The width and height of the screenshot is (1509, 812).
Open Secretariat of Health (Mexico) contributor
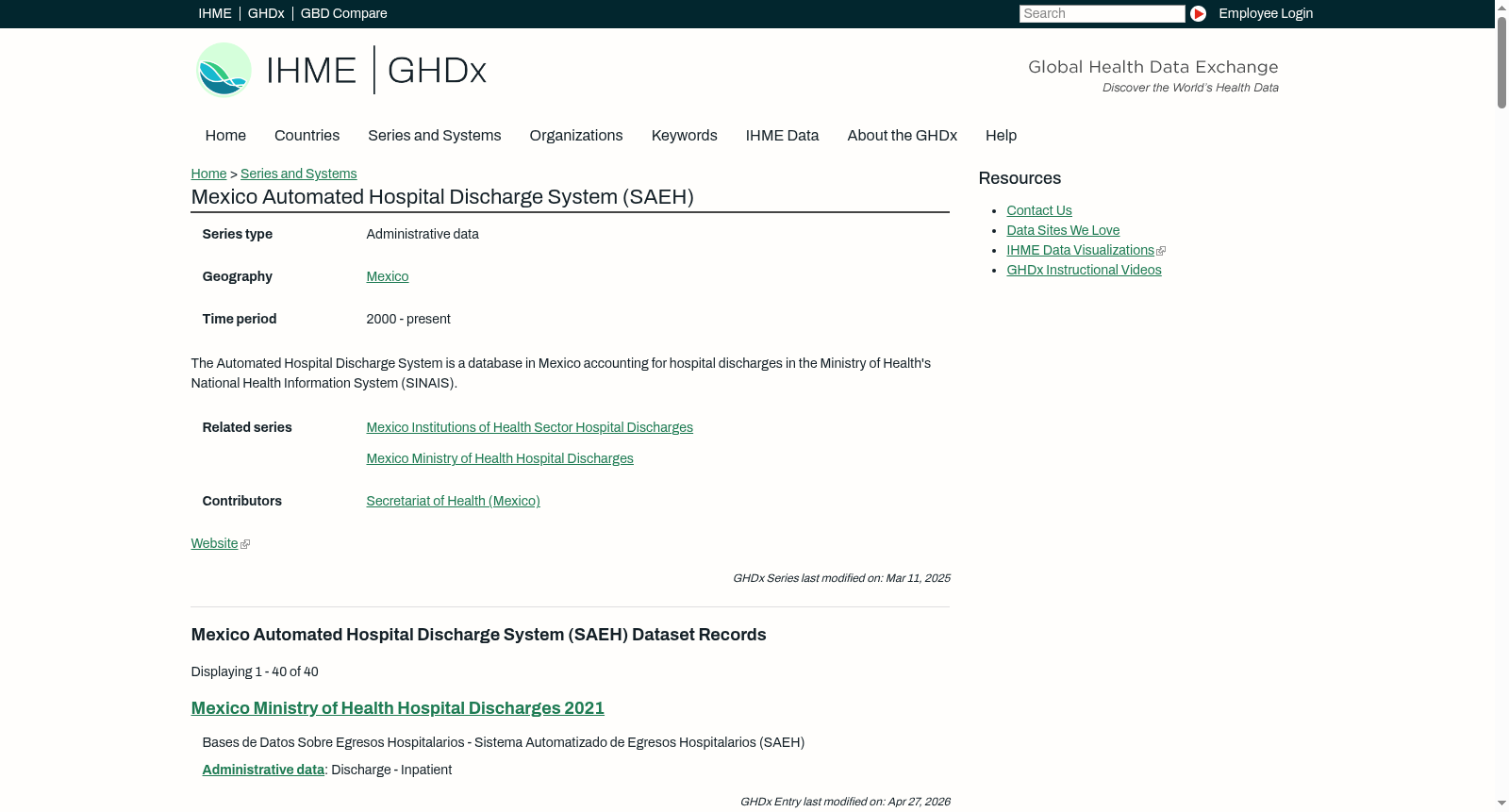click(454, 501)
